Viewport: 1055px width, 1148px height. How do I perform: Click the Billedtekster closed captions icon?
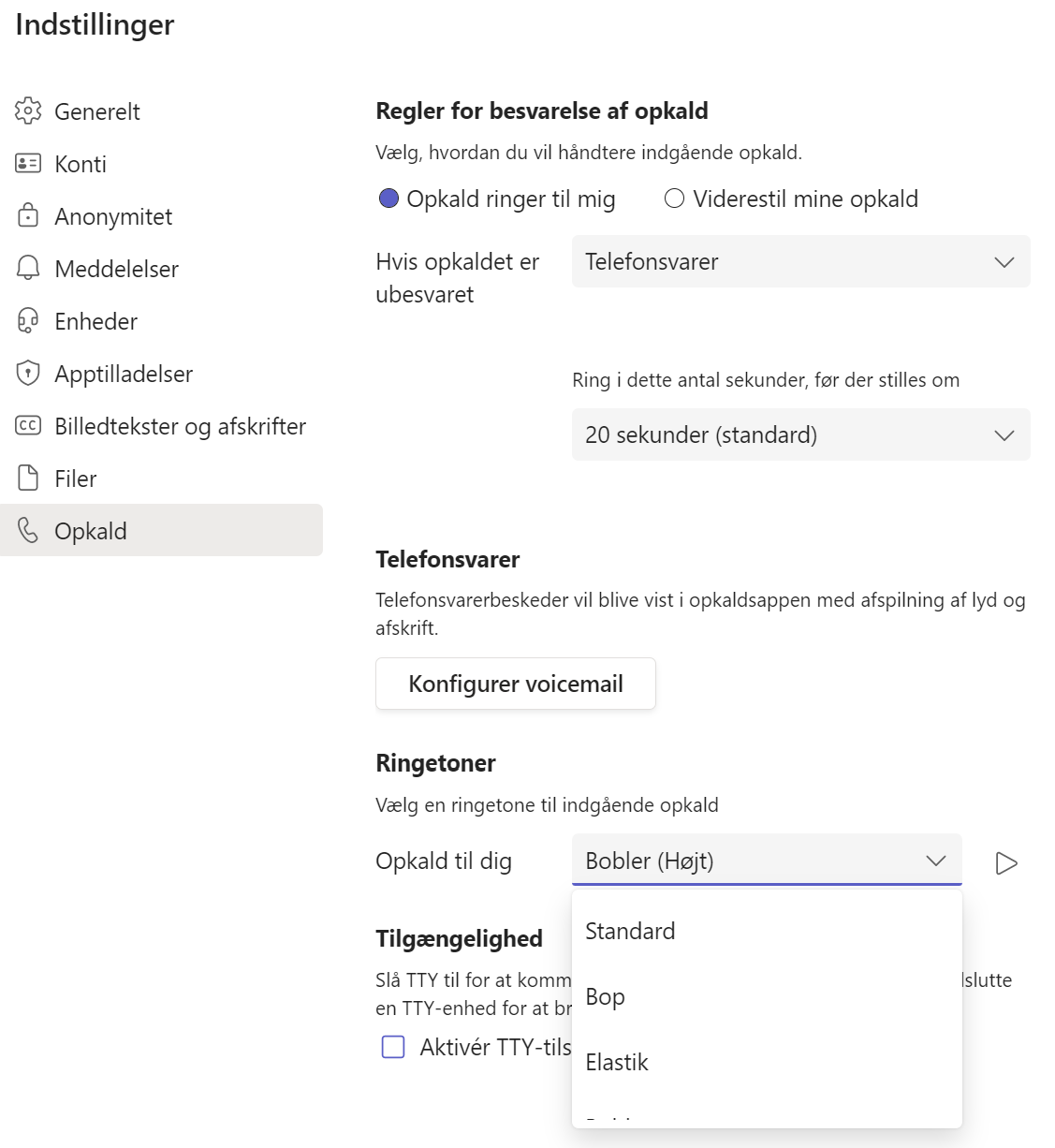28,426
